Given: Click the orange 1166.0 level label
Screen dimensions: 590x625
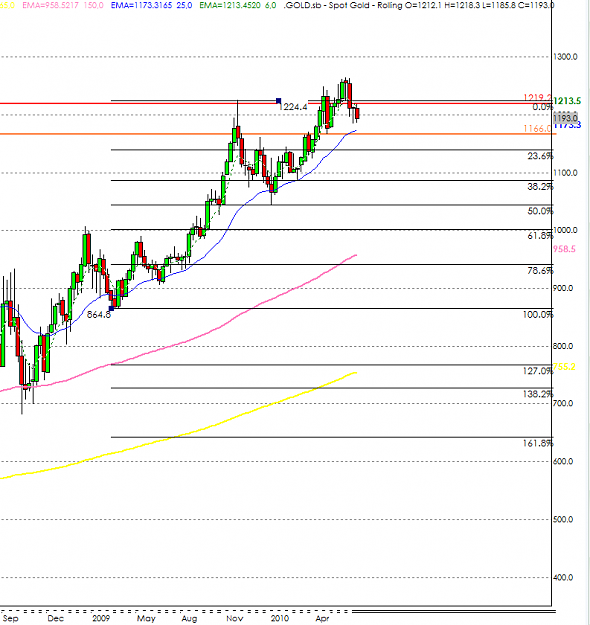Looking at the screenshot, I should point(537,128).
